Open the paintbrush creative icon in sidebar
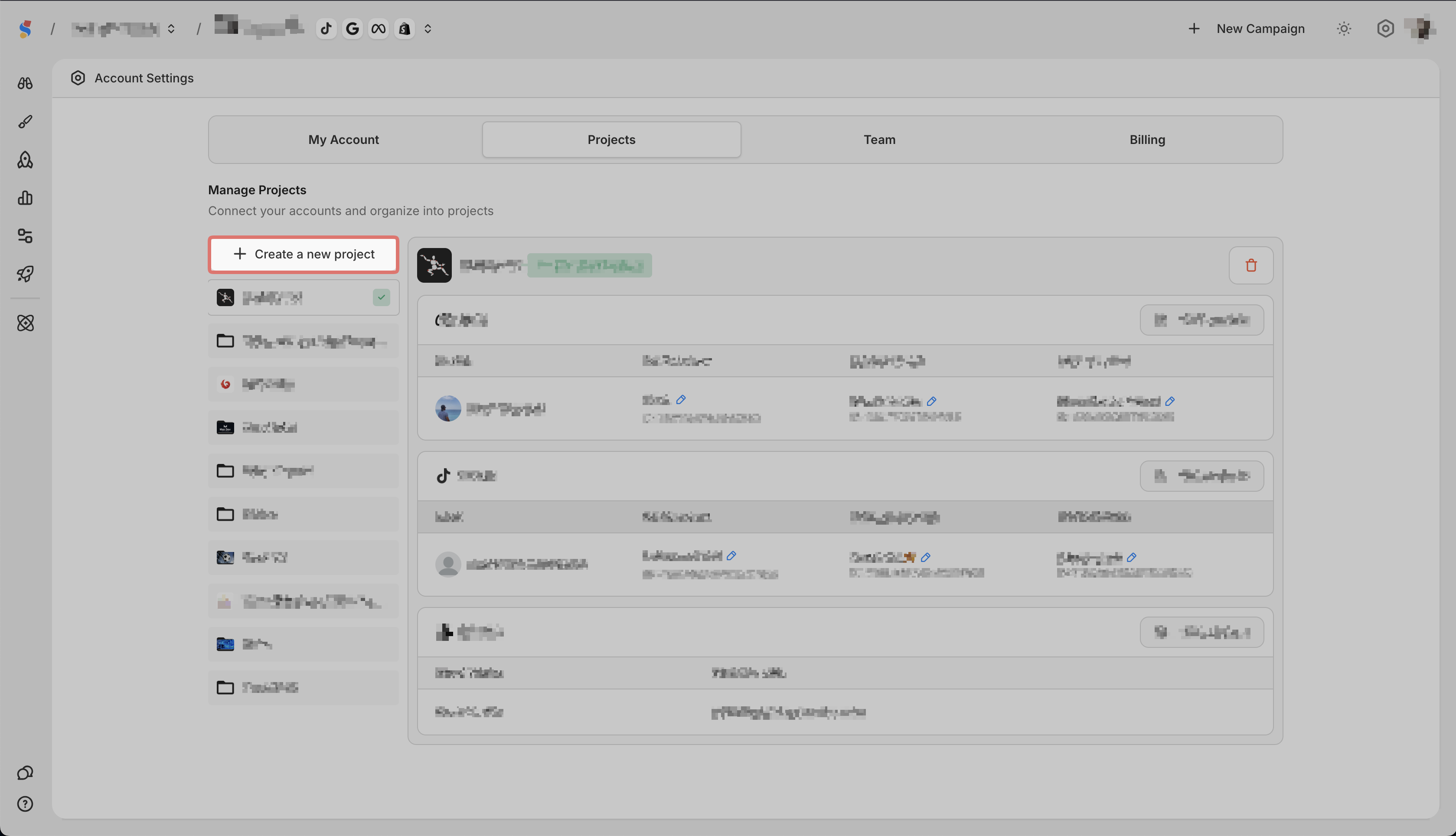Viewport: 1456px width, 836px height. pyautogui.click(x=25, y=122)
